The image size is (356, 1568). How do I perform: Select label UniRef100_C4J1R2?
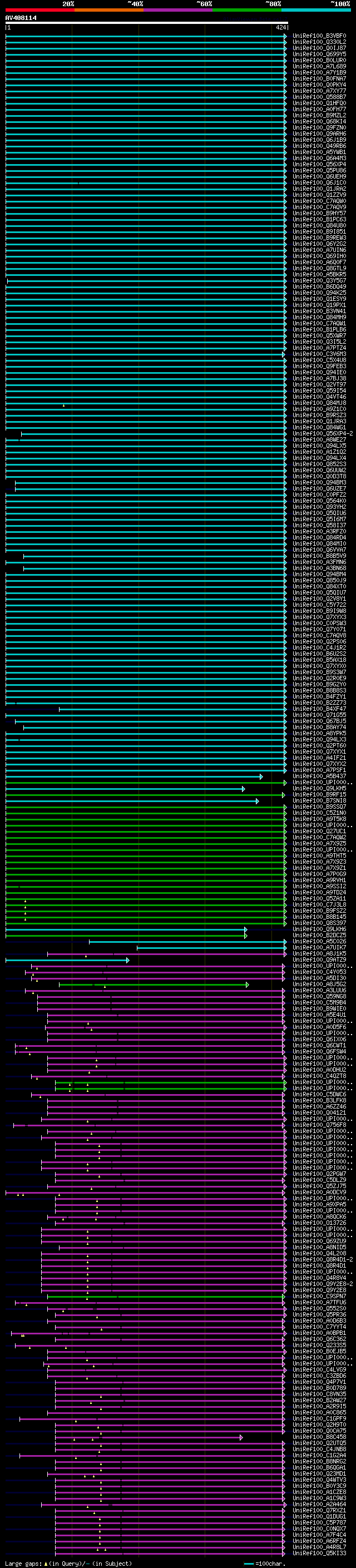pos(319,647)
